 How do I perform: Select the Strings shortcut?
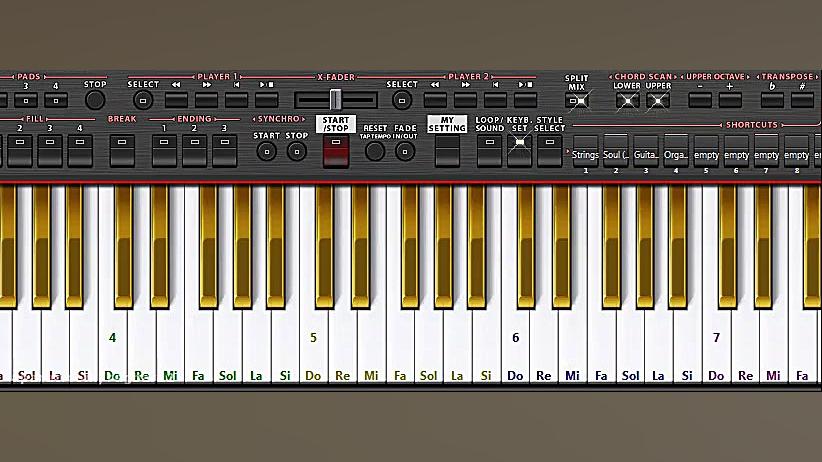point(586,153)
